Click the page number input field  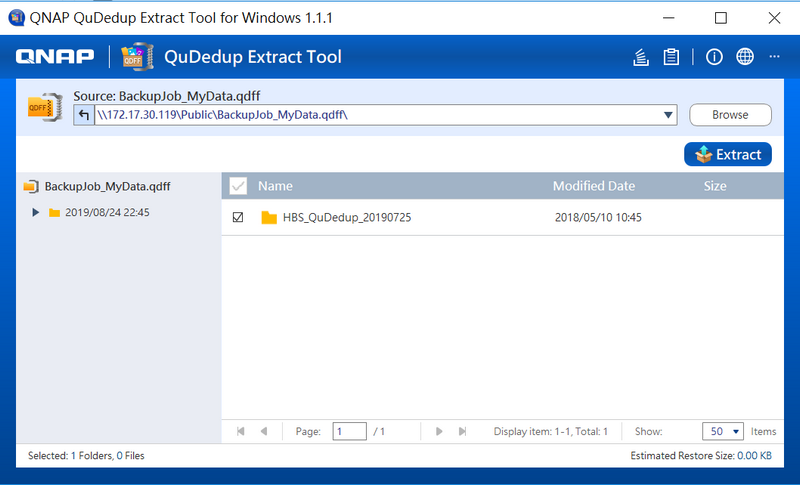pyautogui.click(x=349, y=431)
